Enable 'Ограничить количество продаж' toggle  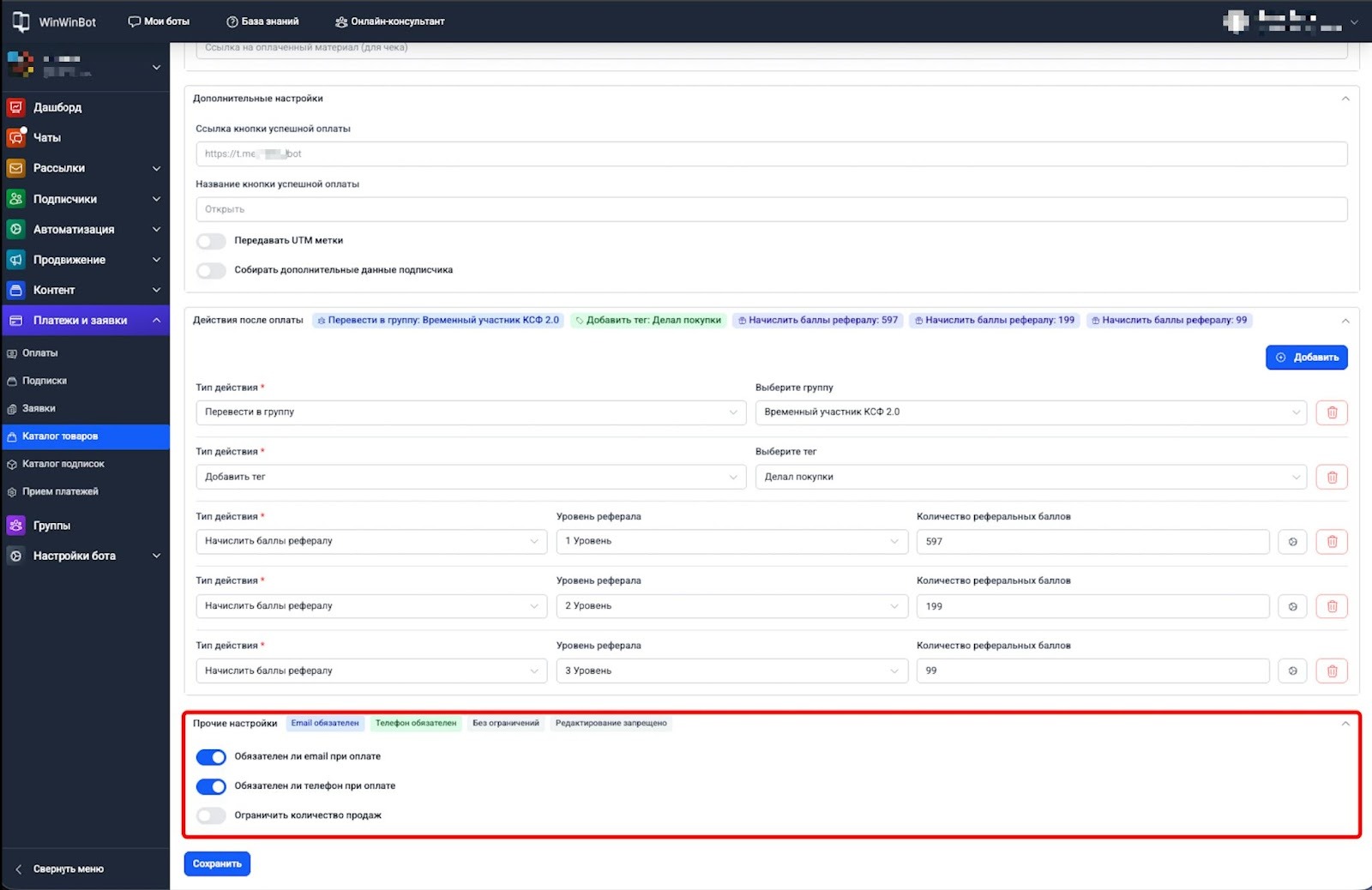pyautogui.click(x=211, y=815)
